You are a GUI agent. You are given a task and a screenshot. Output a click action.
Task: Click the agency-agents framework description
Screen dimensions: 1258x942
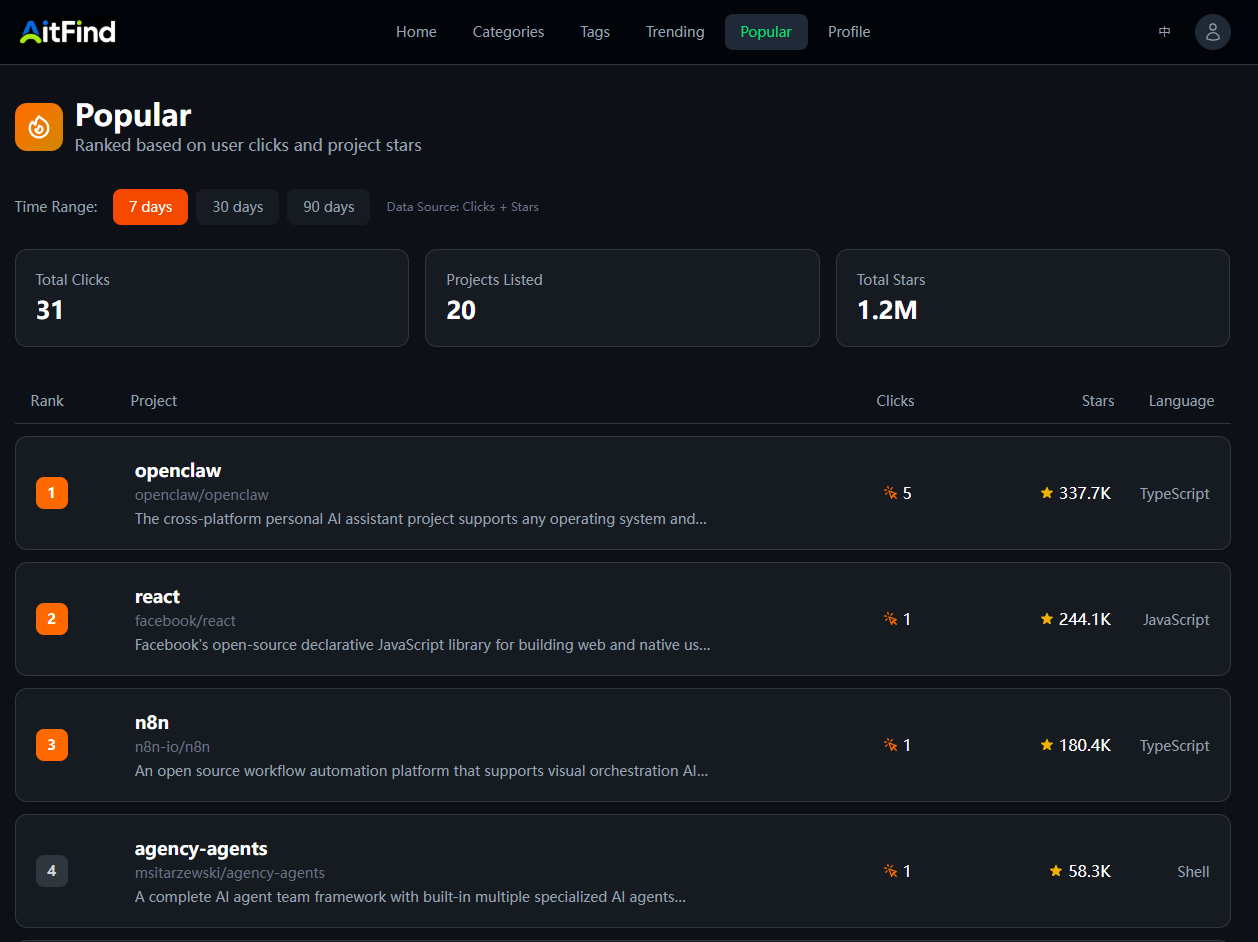tap(410, 897)
